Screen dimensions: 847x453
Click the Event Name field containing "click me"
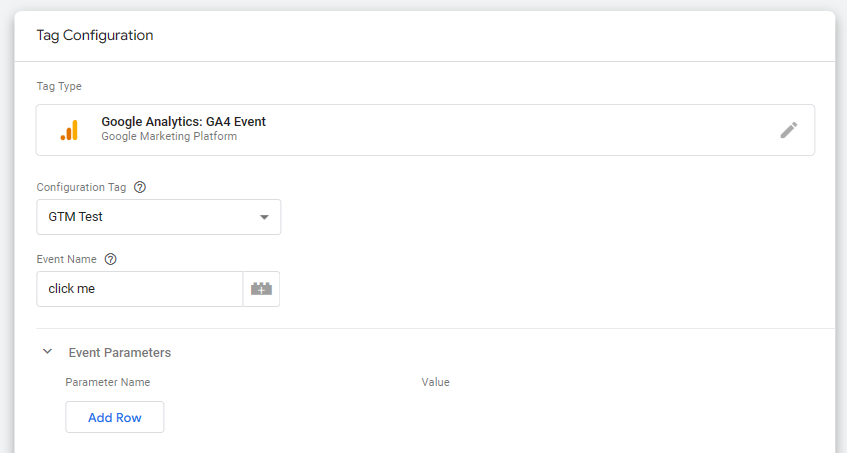click(x=140, y=290)
